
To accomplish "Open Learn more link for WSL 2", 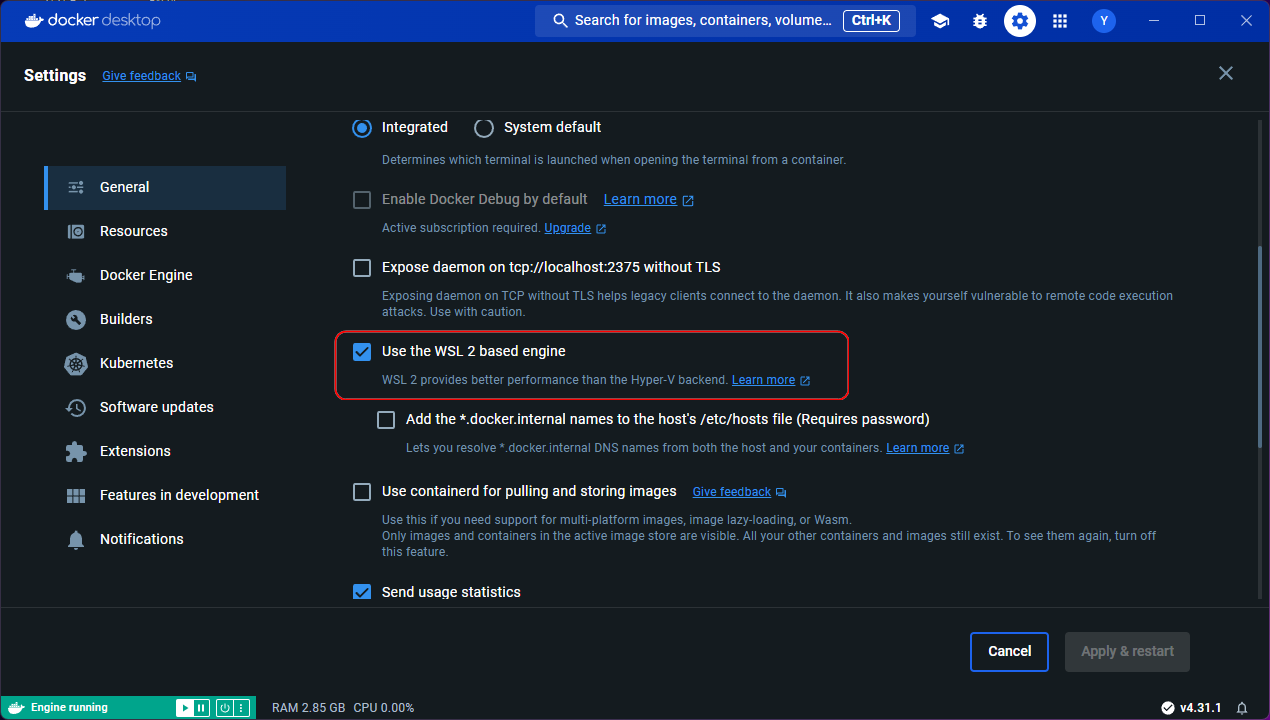I will pos(763,380).
